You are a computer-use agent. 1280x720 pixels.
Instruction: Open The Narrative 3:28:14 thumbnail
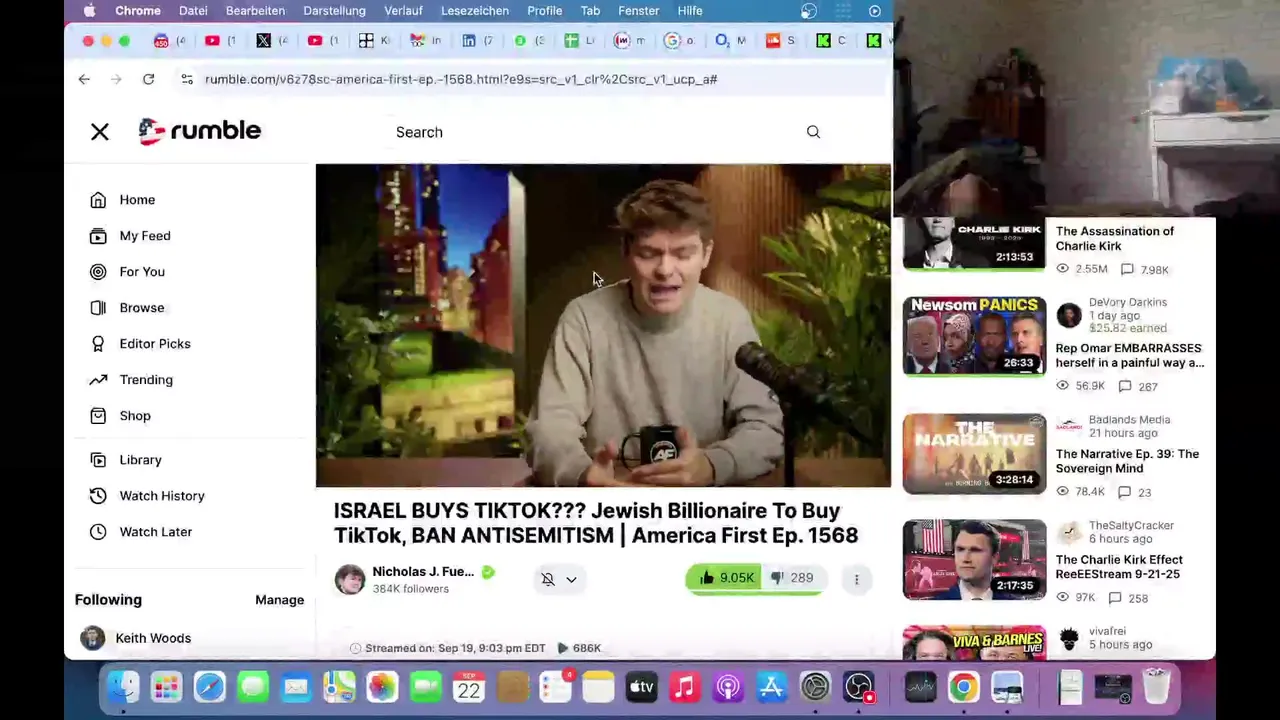[x=974, y=453]
